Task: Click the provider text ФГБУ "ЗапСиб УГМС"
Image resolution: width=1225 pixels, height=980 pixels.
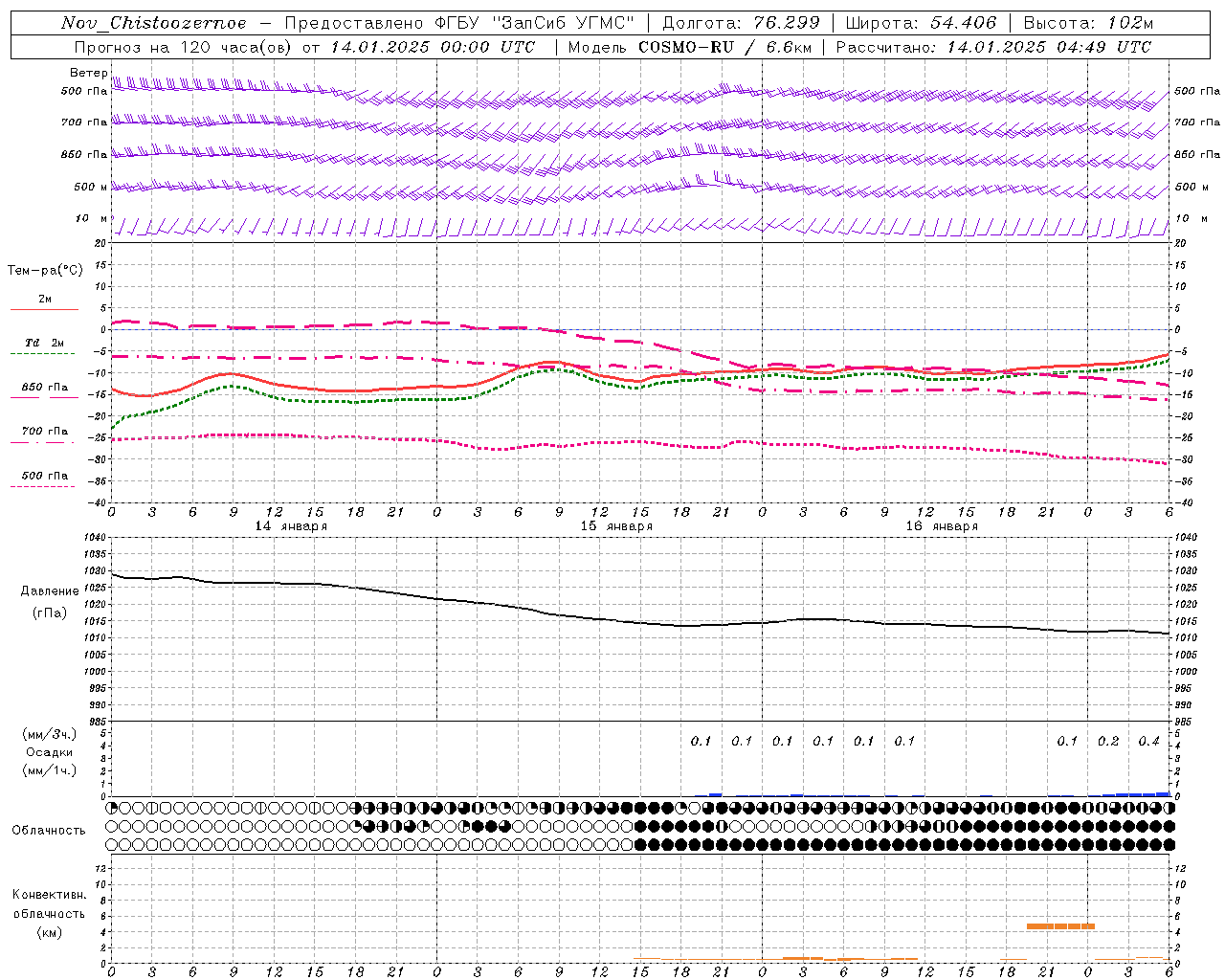Action: click(535, 23)
